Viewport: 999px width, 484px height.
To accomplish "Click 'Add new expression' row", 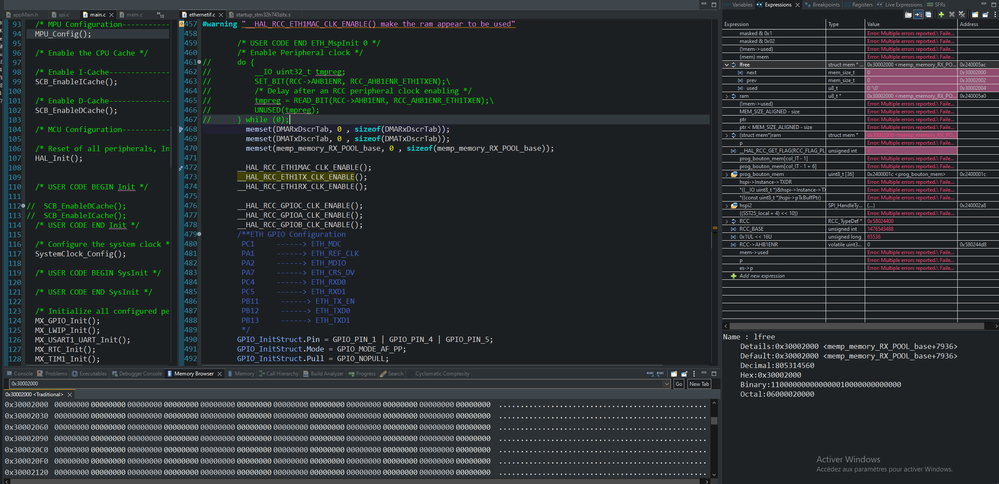I will click(760, 274).
